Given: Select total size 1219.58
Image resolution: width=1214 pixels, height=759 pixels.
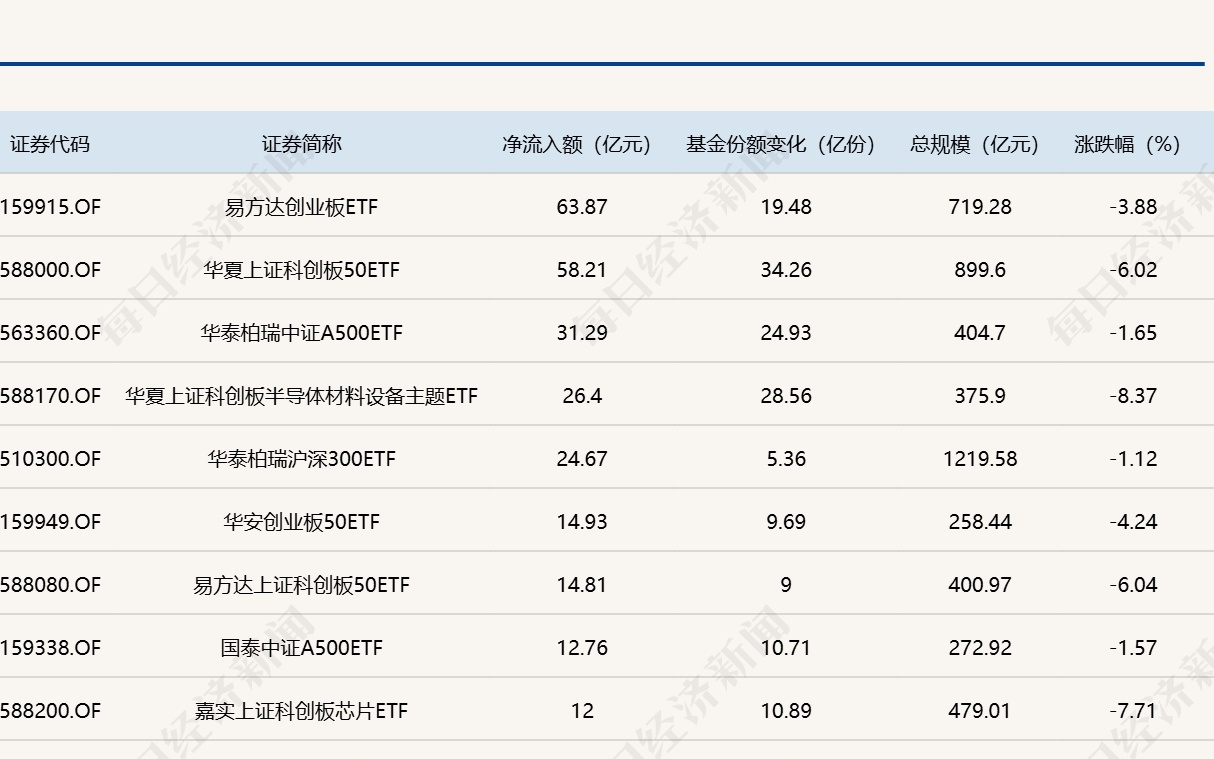Looking at the screenshot, I should [x=980, y=459].
